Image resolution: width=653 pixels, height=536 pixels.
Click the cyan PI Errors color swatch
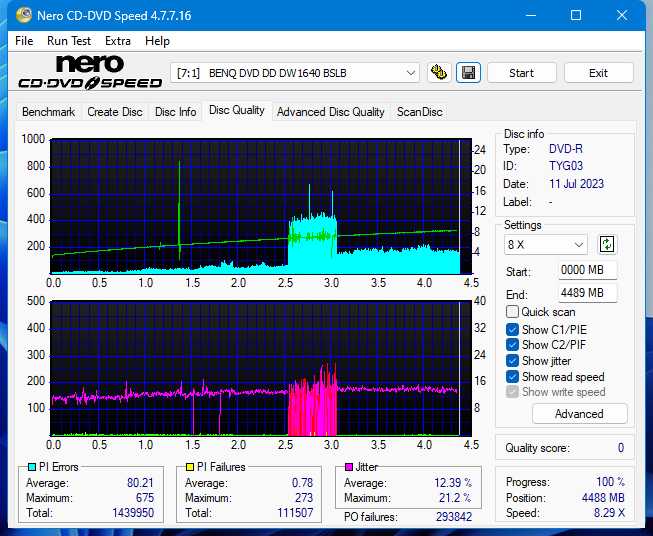point(32,467)
